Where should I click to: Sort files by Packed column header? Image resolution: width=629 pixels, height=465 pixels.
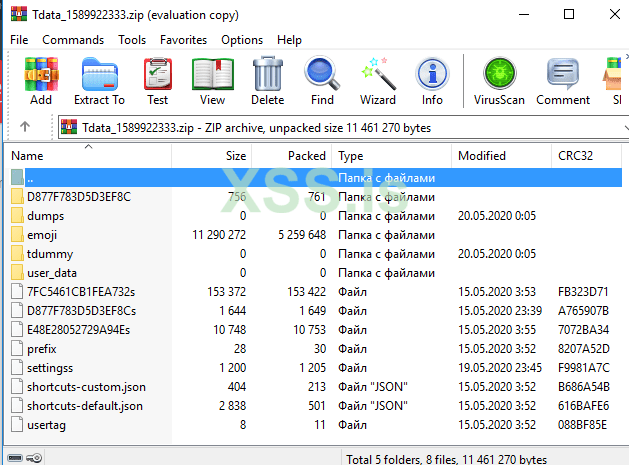[x=292, y=156]
